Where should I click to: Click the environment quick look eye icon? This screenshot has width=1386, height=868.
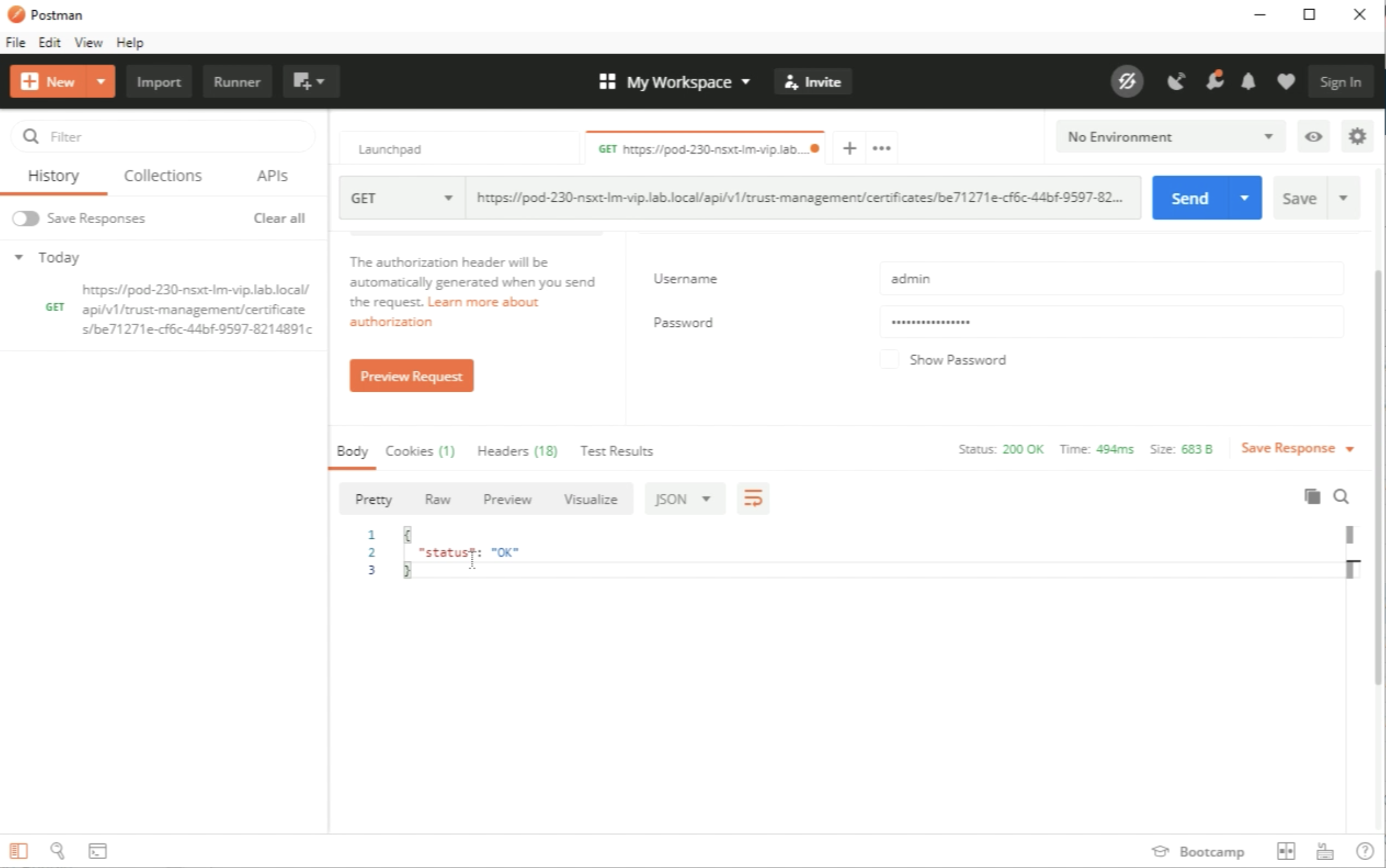point(1313,136)
